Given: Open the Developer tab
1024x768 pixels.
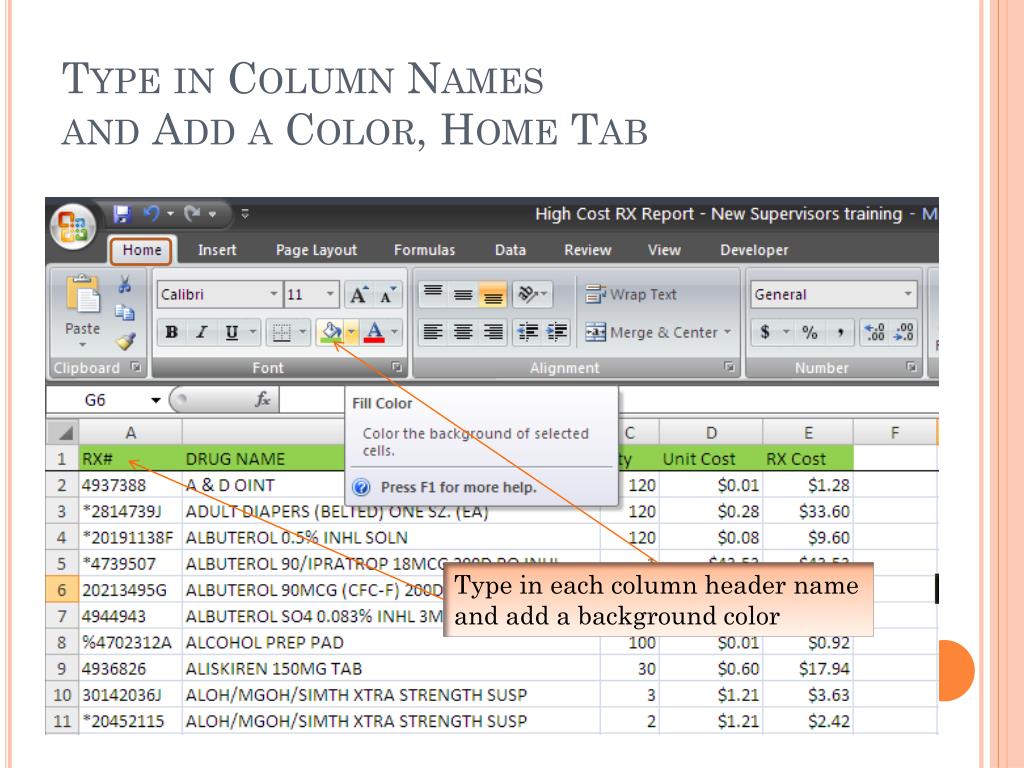Looking at the screenshot, I should point(754,250).
